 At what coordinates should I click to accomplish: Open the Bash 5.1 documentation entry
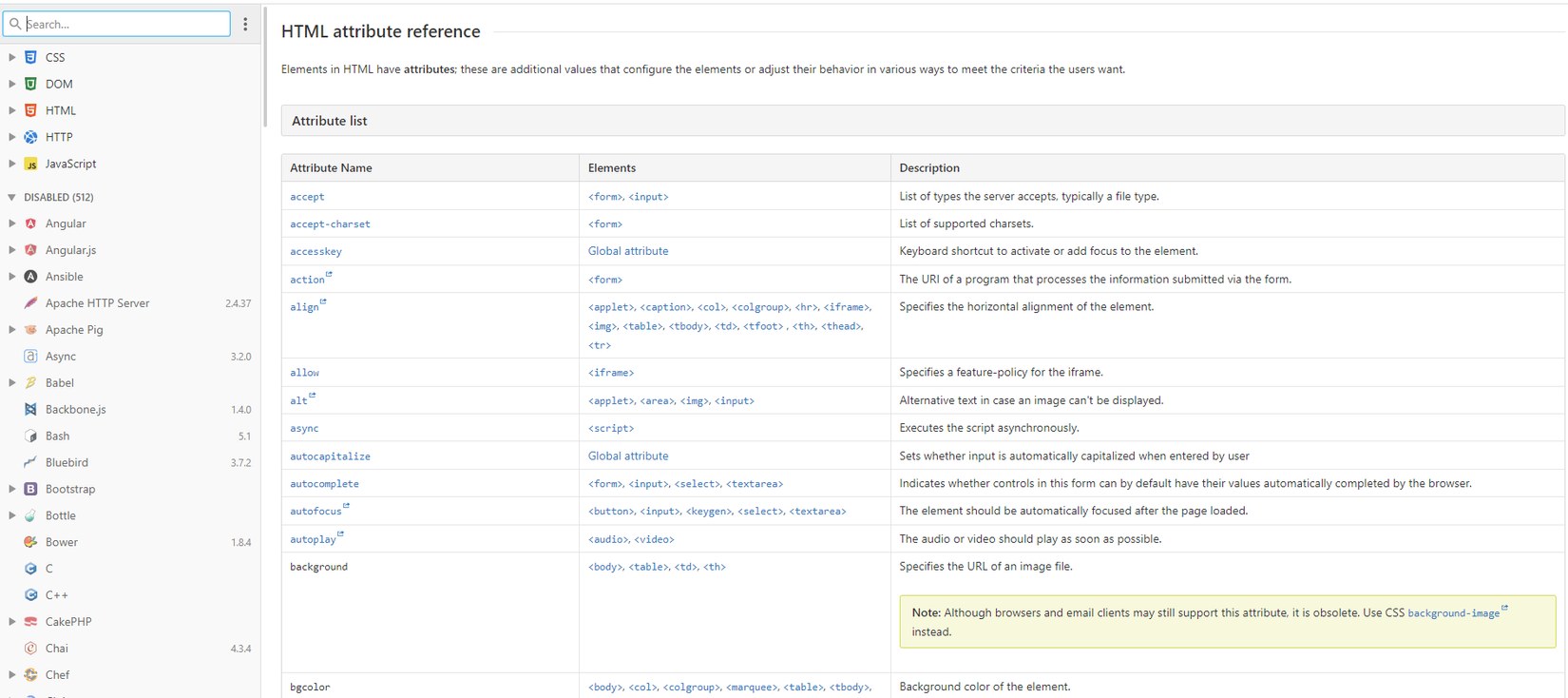[x=57, y=436]
